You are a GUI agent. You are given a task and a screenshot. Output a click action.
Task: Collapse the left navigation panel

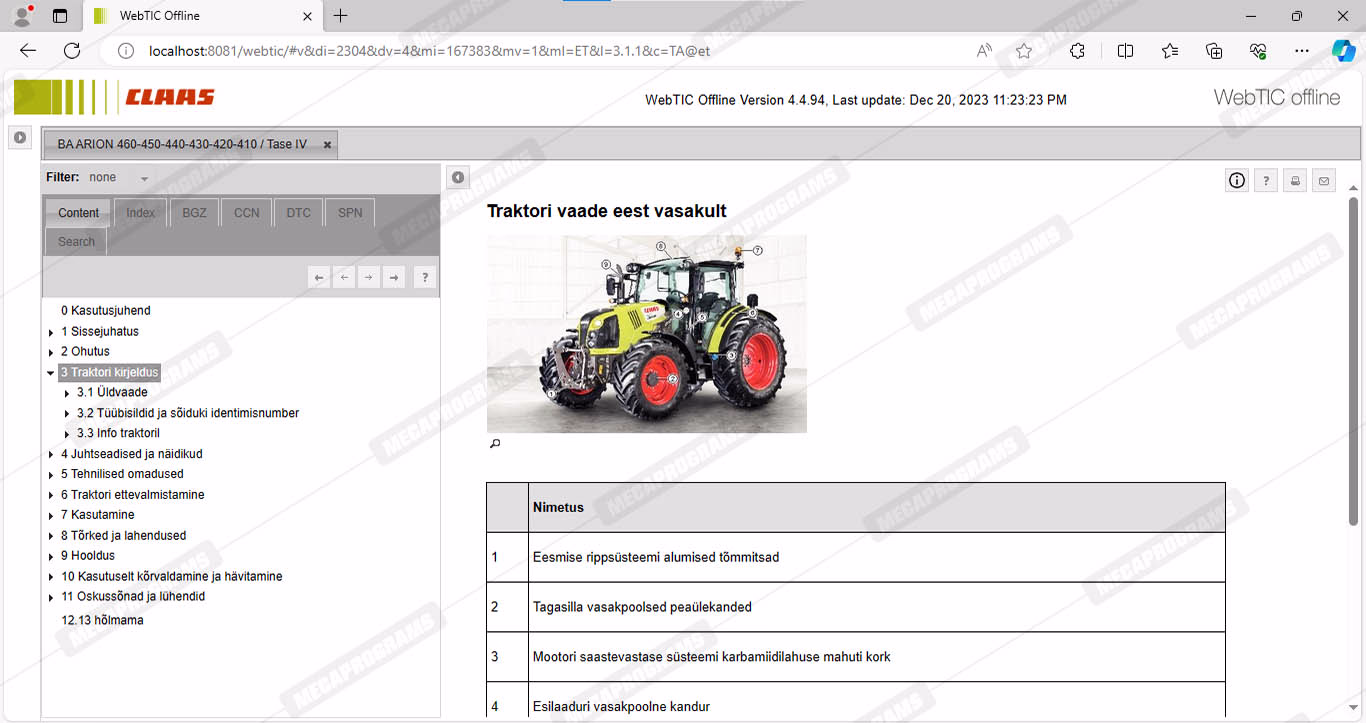tap(457, 178)
